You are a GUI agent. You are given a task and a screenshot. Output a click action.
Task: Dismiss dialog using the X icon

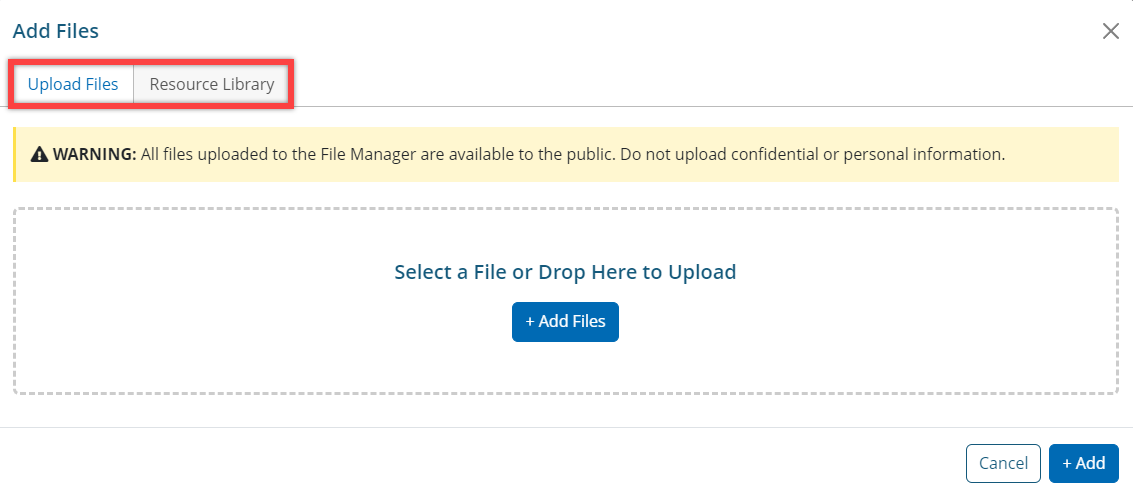1110,31
